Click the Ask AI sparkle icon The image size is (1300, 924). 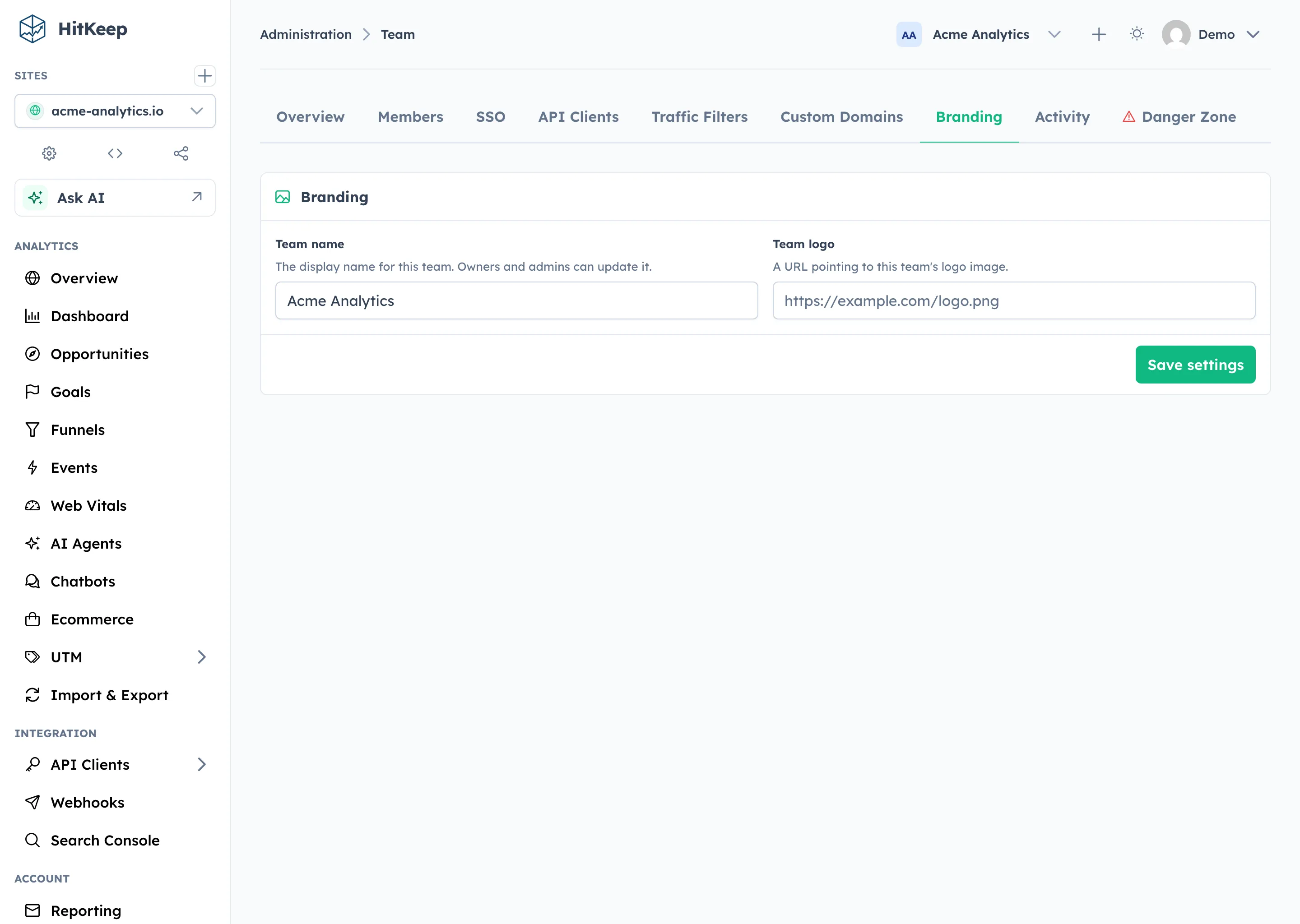click(35, 198)
